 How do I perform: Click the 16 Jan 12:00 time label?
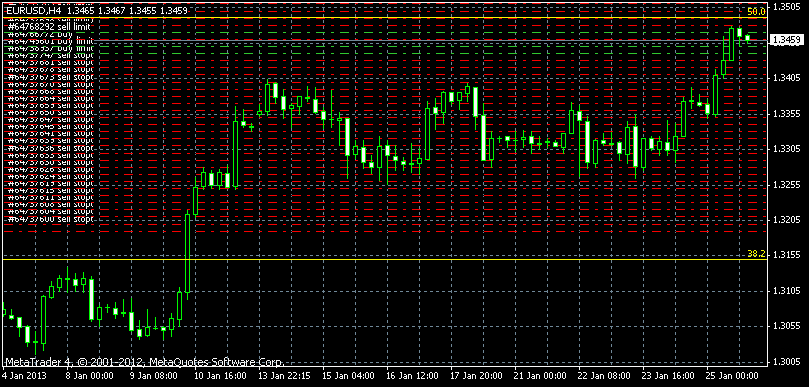click(x=413, y=375)
